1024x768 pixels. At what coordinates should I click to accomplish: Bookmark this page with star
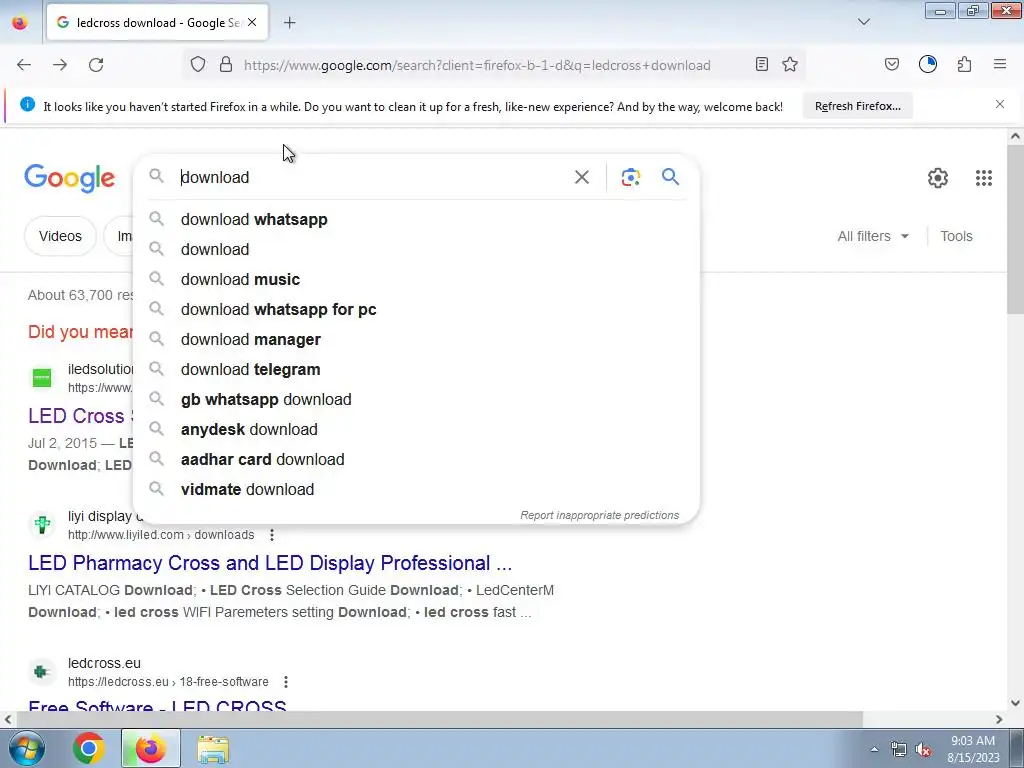[x=790, y=64]
